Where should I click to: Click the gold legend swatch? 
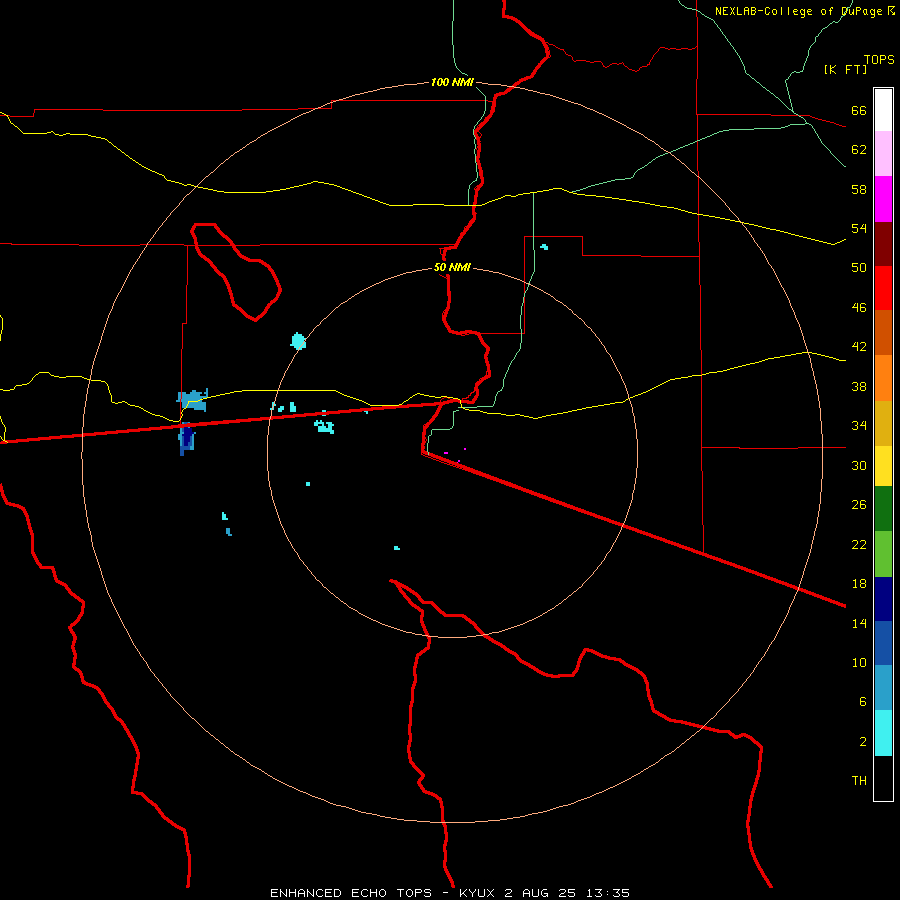point(883,423)
